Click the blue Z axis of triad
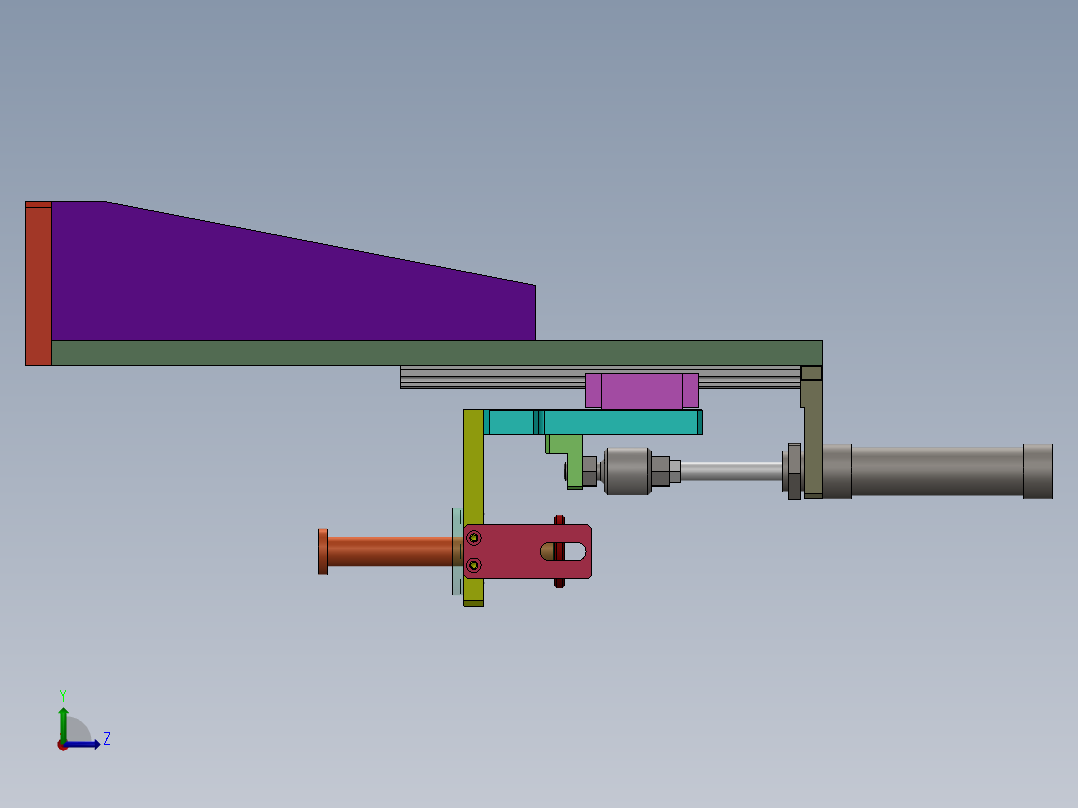Screen dimensions: 1078x808 [84, 744]
